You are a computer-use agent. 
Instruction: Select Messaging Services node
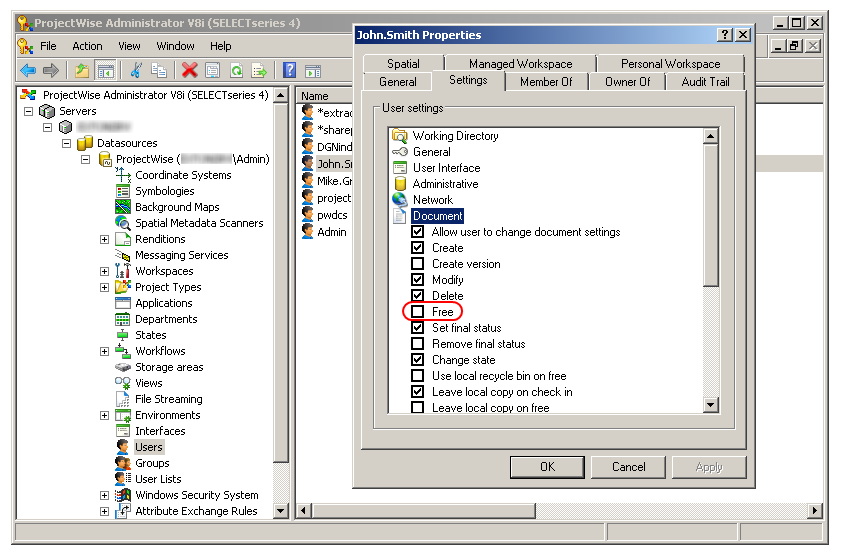(x=182, y=255)
